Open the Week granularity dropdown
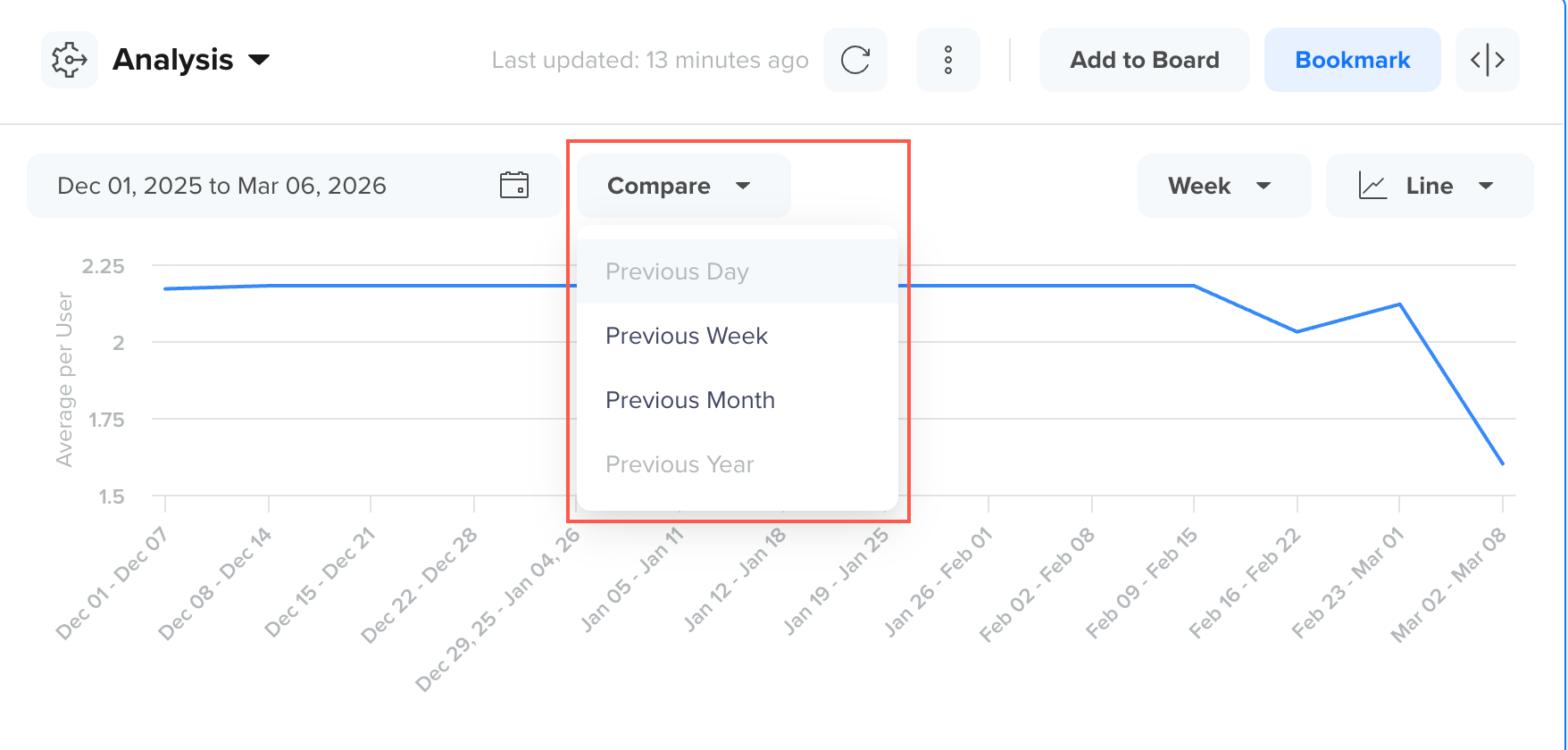The height and width of the screenshot is (750, 1568). 1222,186
